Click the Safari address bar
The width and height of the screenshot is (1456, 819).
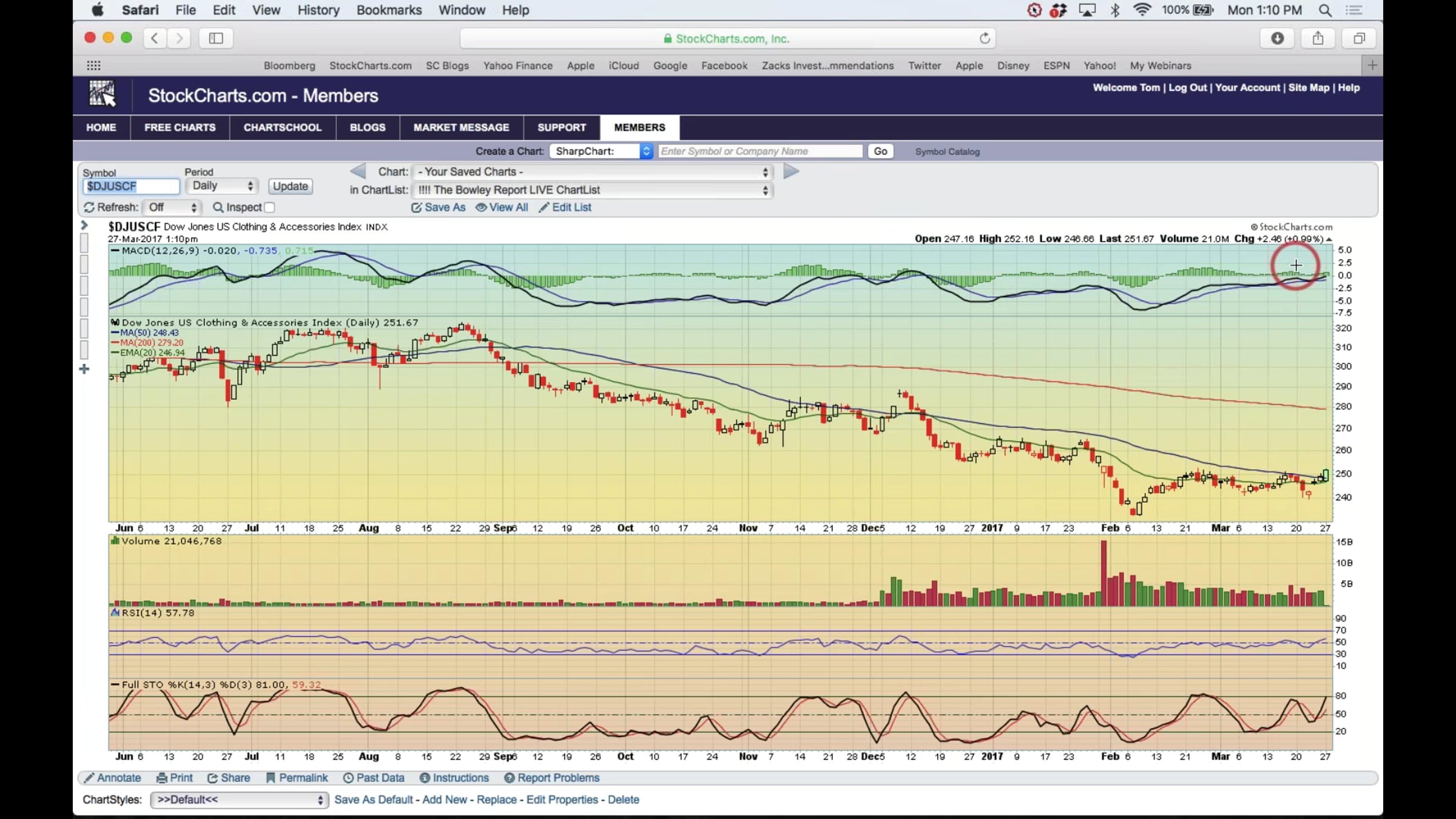727,38
